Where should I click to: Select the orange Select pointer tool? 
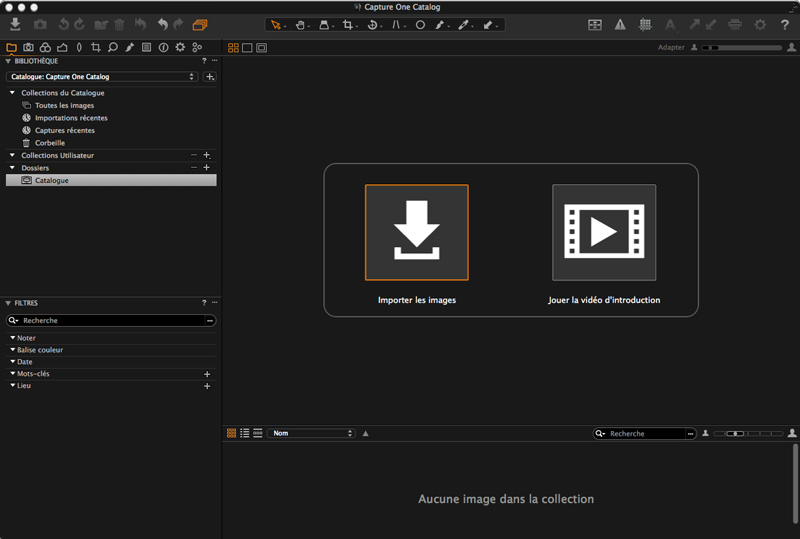276,24
